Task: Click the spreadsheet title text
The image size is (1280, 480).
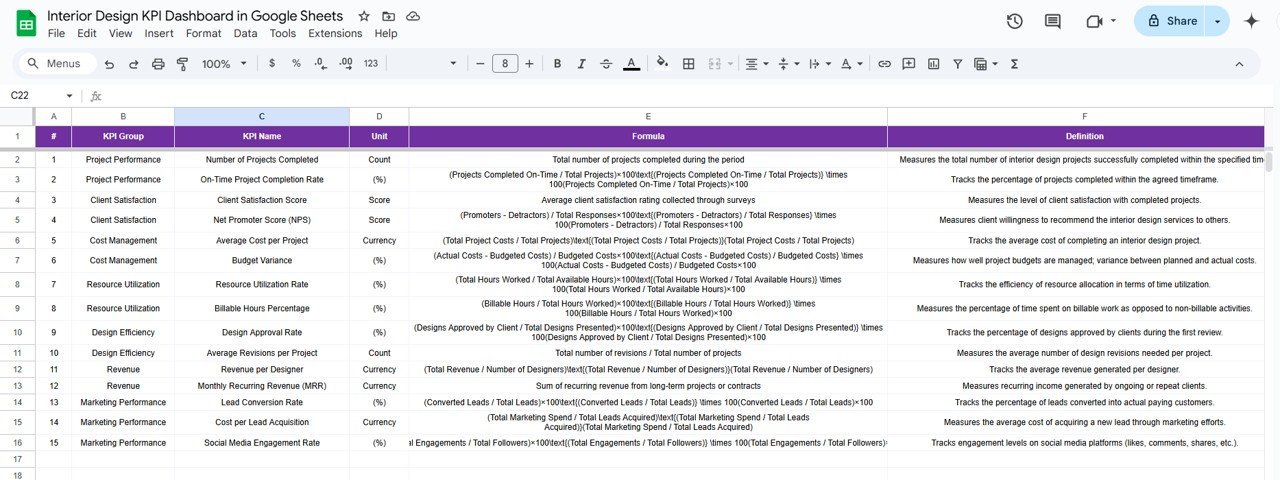Action: pyautogui.click(x=195, y=16)
